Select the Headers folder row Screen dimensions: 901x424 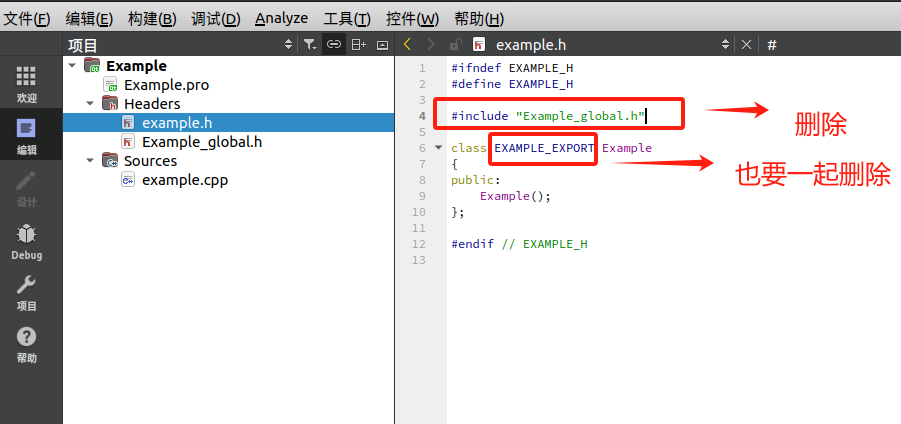229,103
